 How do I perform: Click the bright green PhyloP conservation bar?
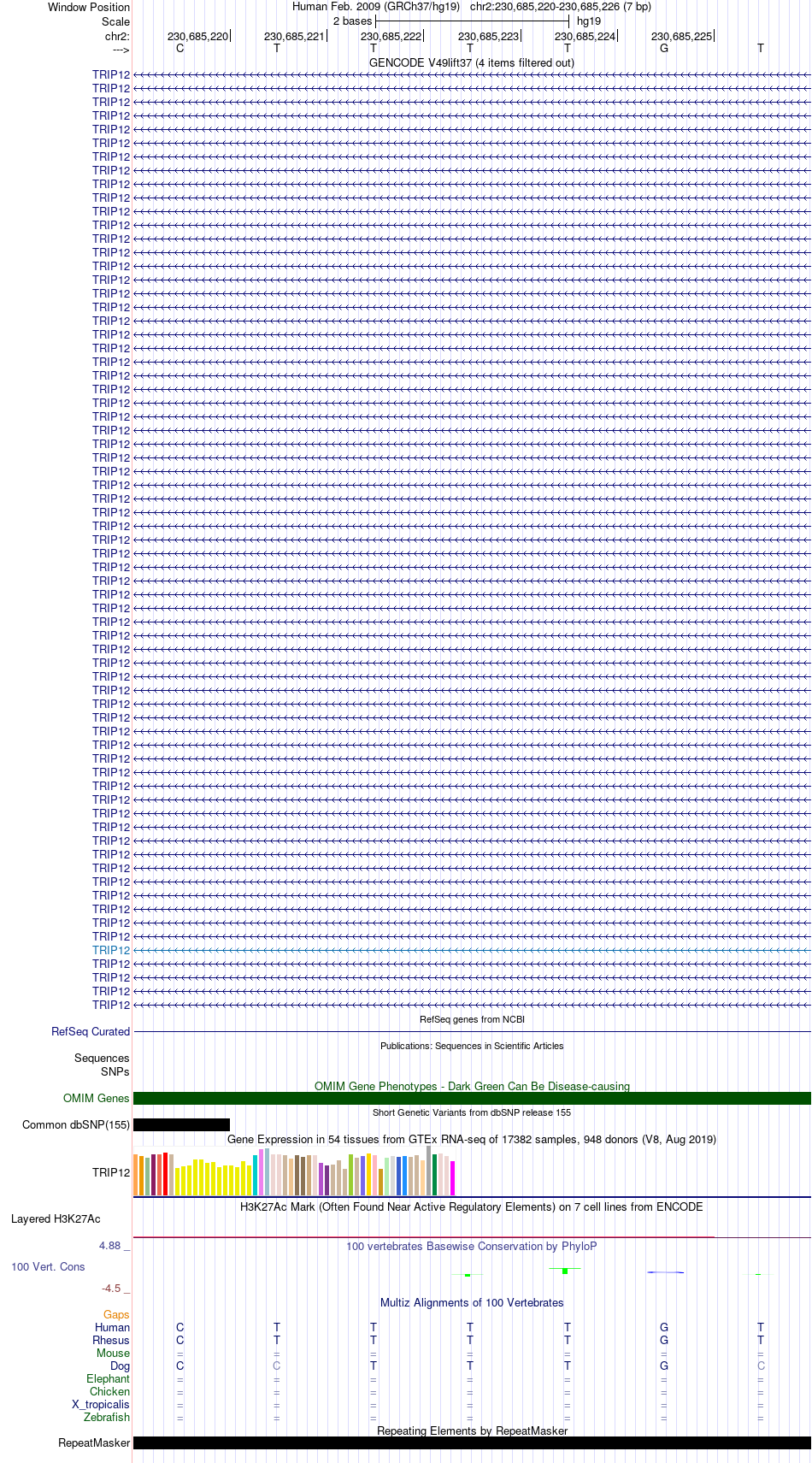[x=565, y=1271]
